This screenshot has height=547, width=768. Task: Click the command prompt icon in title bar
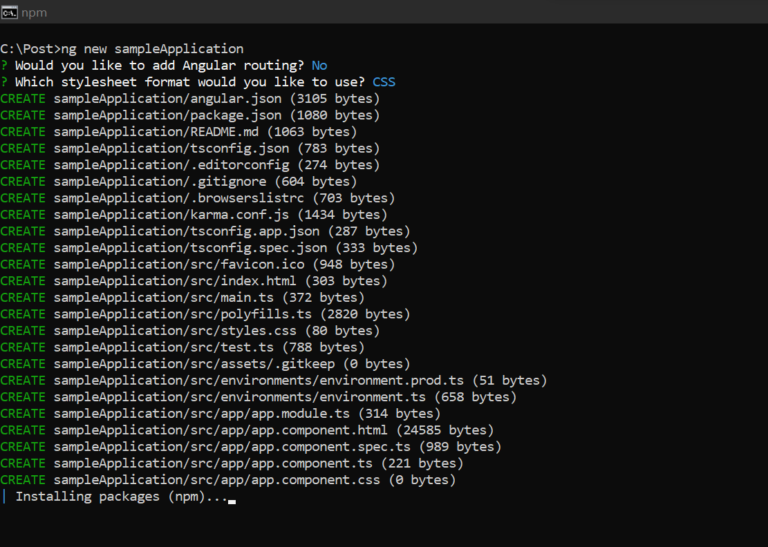tap(9, 12)
